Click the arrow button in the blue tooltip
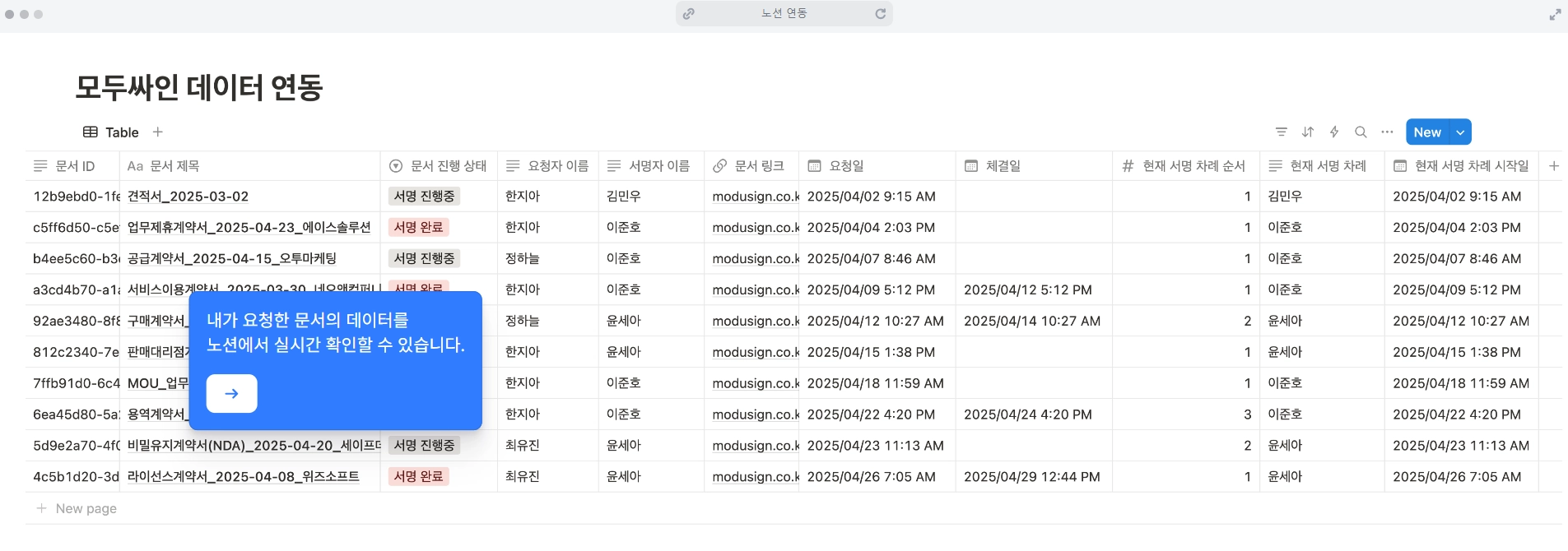This screenshot has height=551, width=1568. (x=231, y=394)
